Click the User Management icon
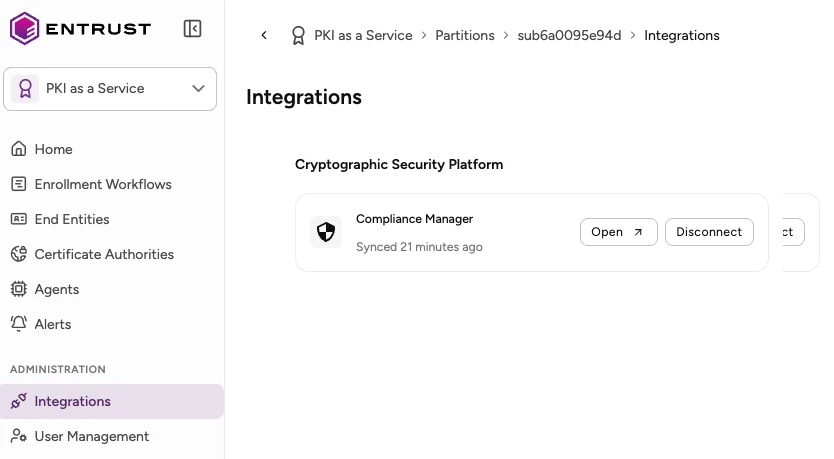This screenshot has width=834, height=459. point(19,436)
